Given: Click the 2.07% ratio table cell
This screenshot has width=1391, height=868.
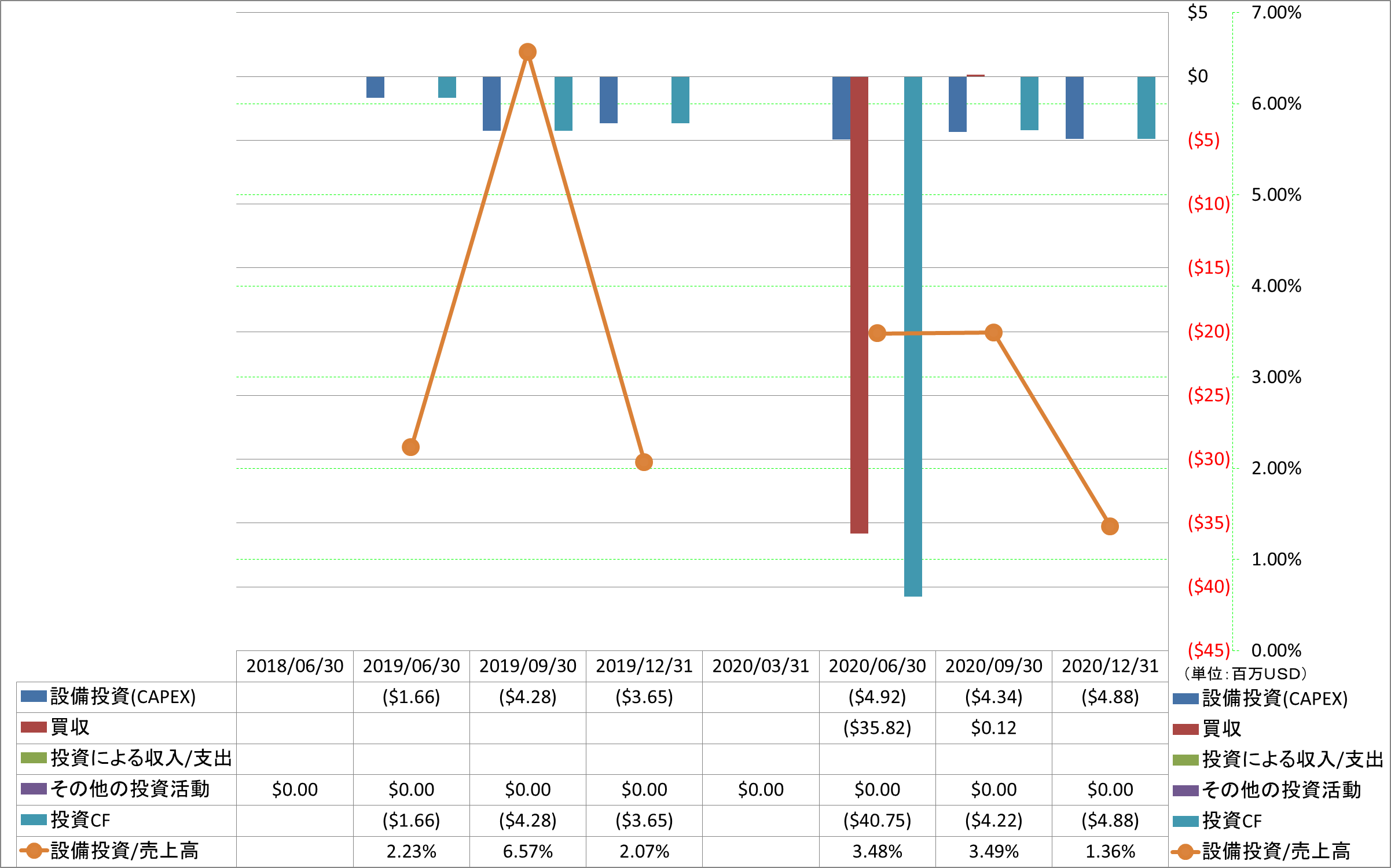Looking at the screenshot, I should tap(644, 851).
